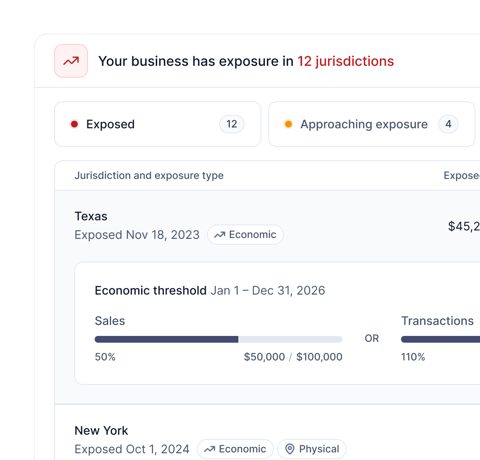Click the Economic threshold heading
The width and height of the screenshot is (480, 460).
(151, 290)
